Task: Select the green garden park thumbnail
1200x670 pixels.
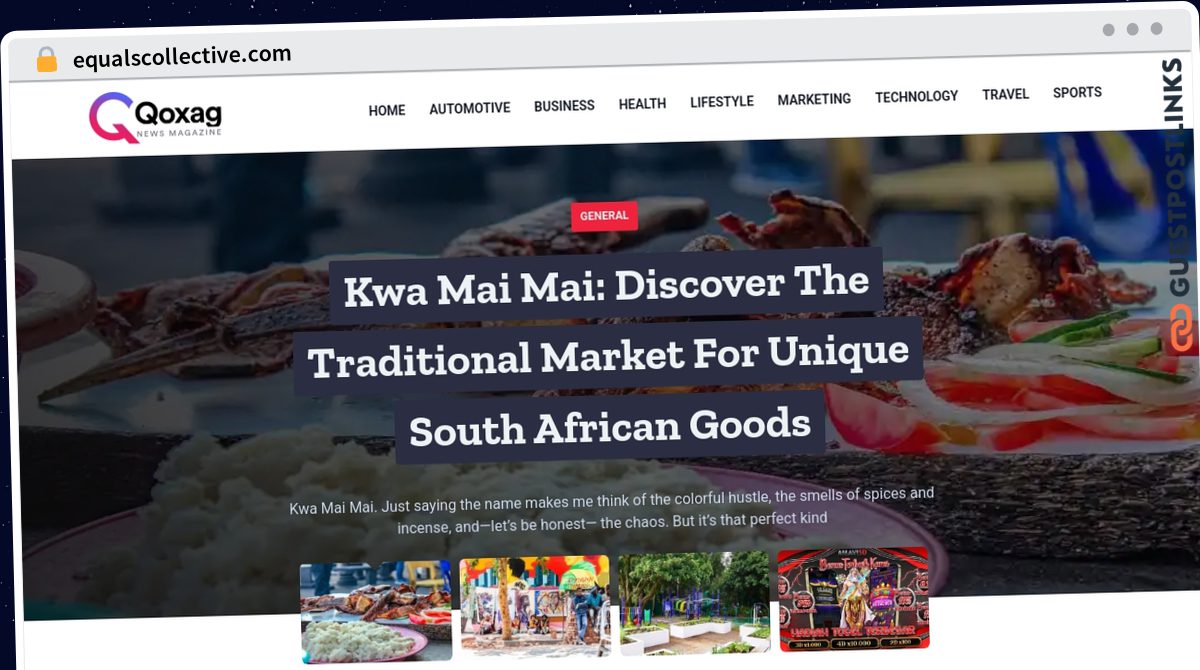Action: [x=695, y=602]
